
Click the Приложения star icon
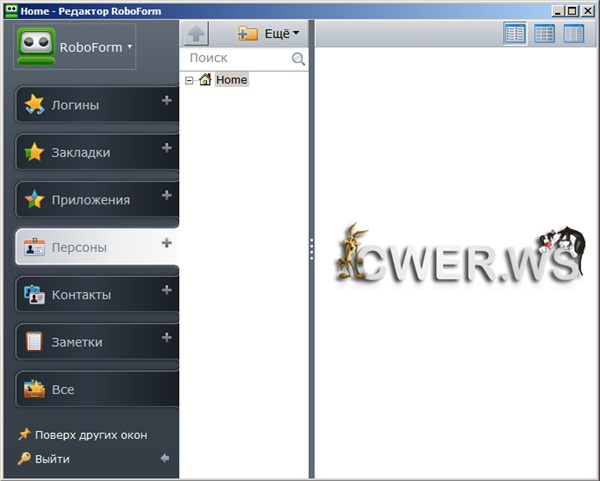click(x=35, y=199)
